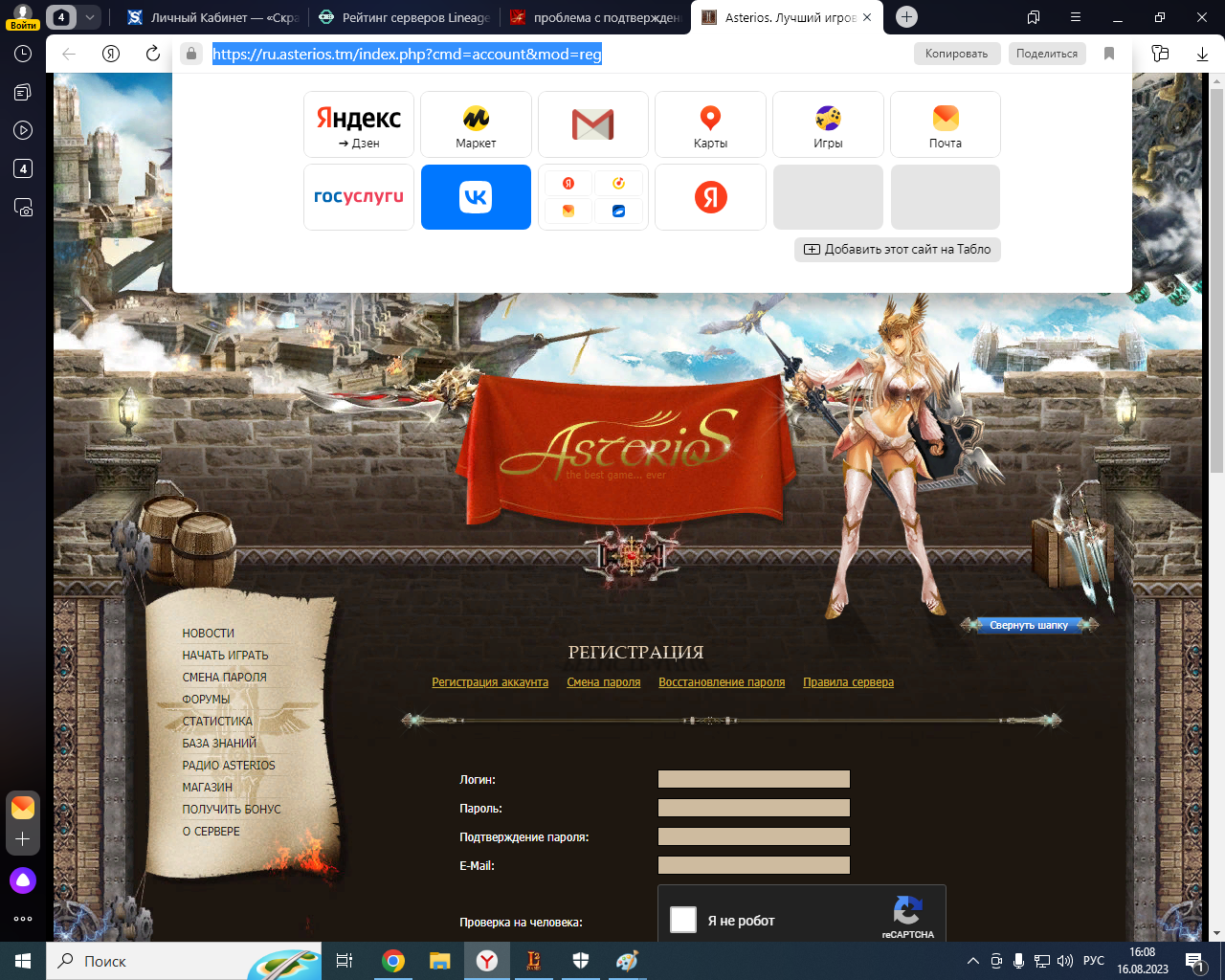Switch to the Личный Кабинет tab
The image size is (1225, 980).
(213, 17)
